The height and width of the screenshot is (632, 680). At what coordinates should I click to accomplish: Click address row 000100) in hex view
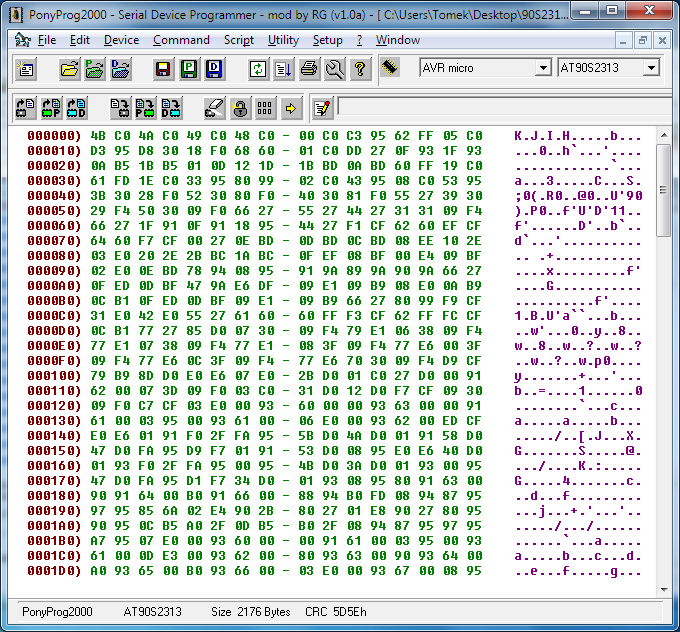(54, 376)
